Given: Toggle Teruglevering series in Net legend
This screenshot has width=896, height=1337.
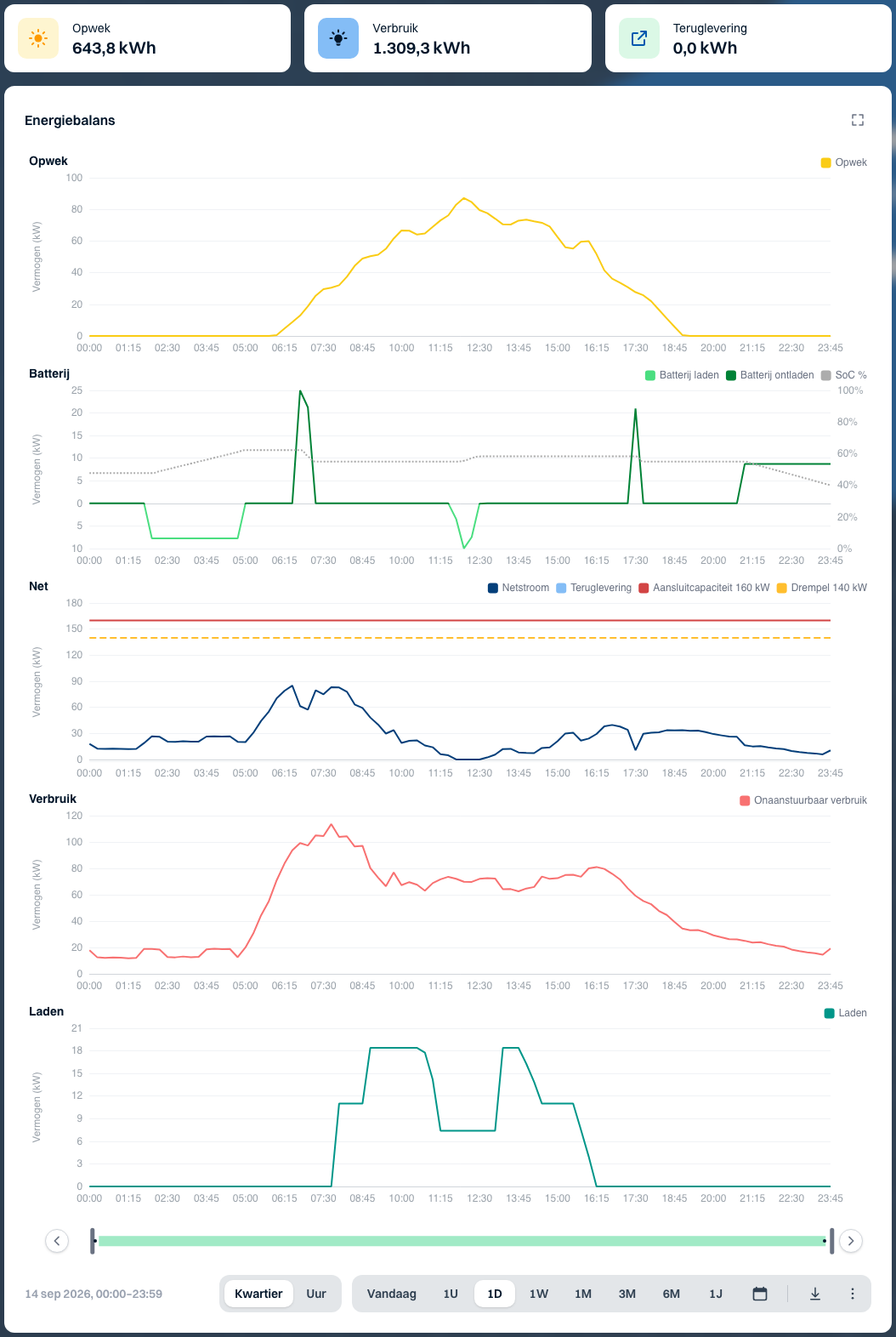Looking at the screenshot, I should pos(594,588).
